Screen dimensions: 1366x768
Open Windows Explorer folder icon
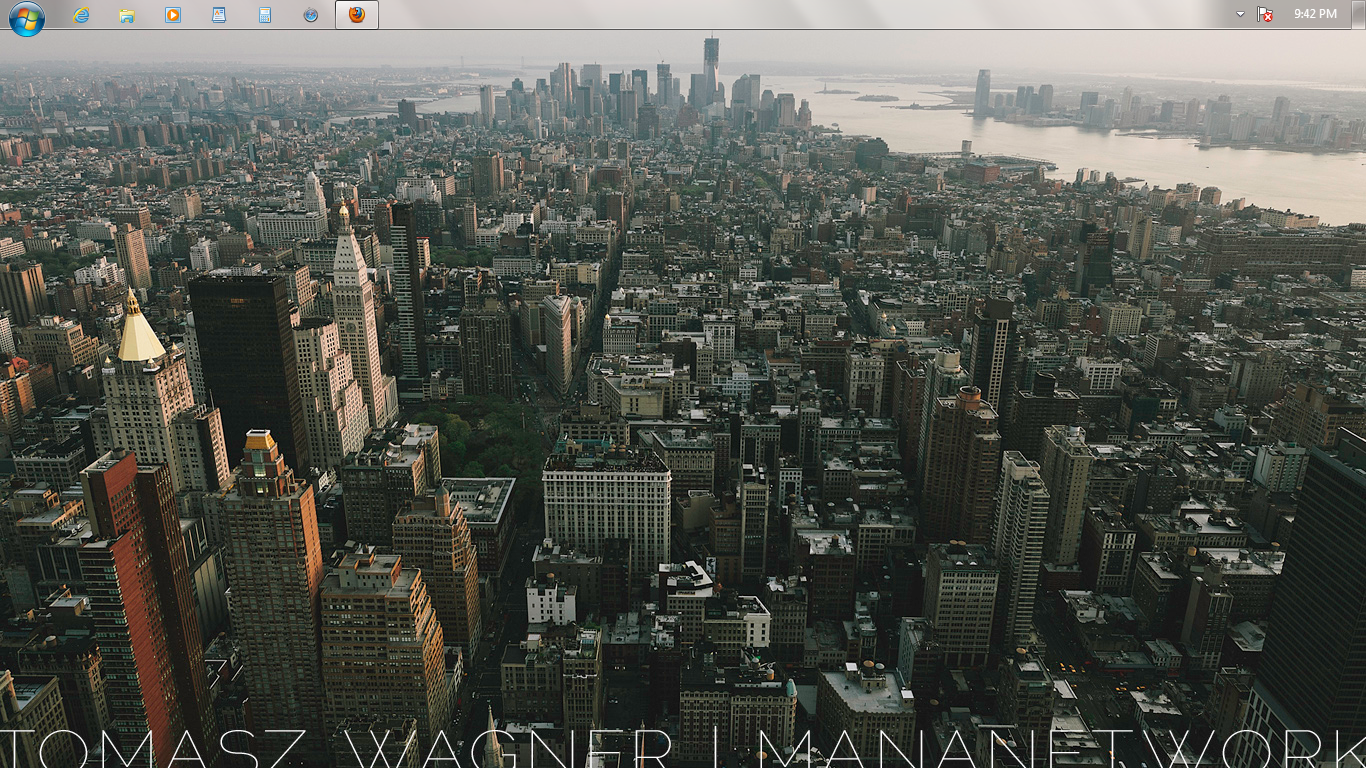coord(127,15)
